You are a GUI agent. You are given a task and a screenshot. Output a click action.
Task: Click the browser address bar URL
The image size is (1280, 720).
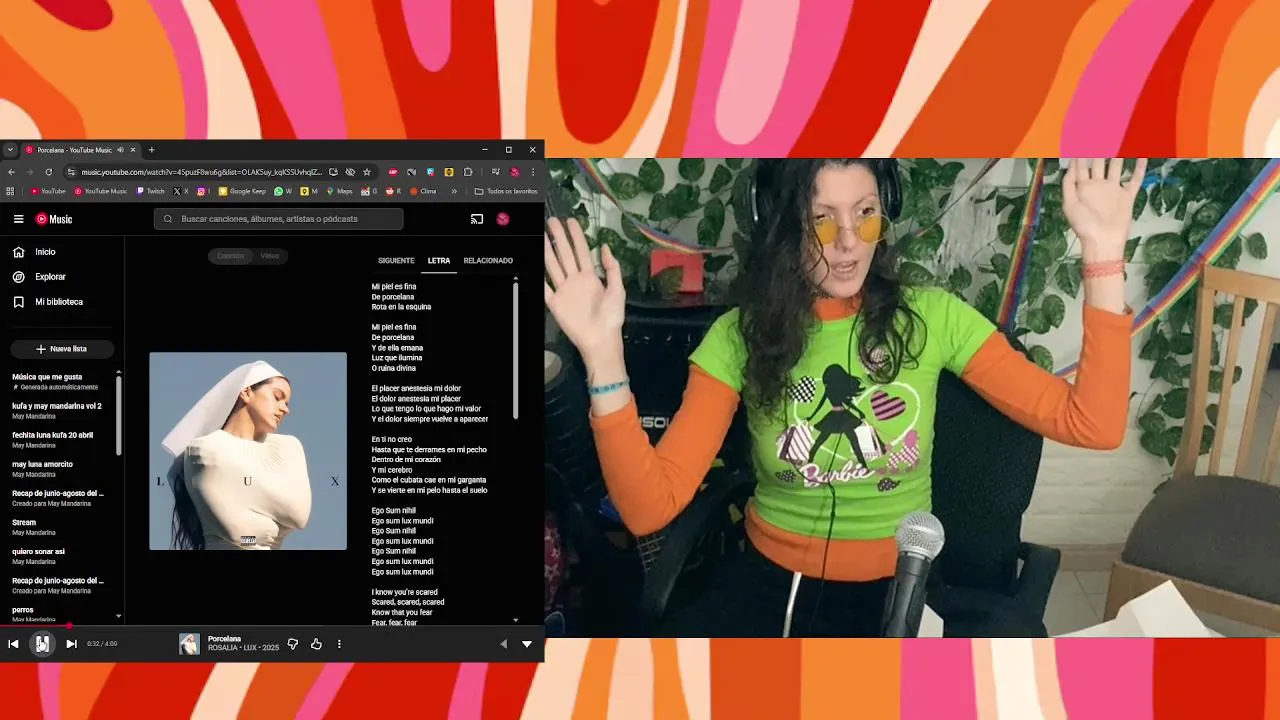click(x=202, y=172)
